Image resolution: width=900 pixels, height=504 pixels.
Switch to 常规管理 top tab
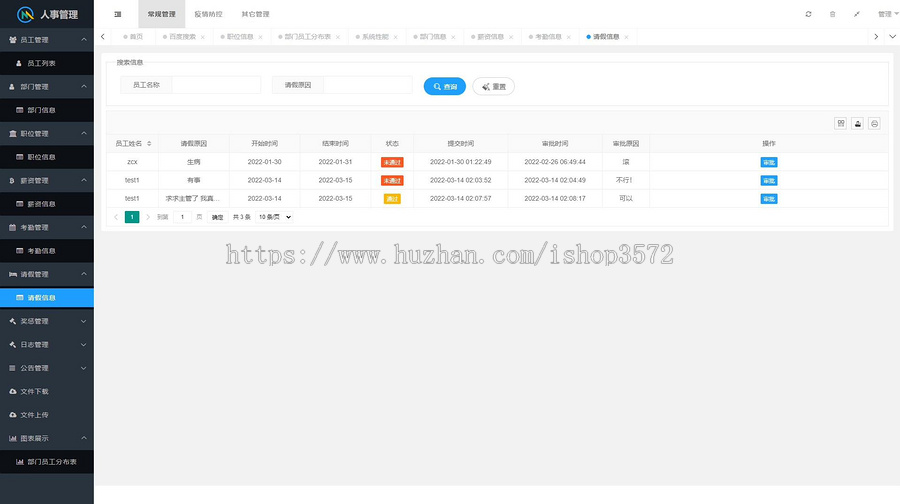pyautogui.click(x=161, y=14)
